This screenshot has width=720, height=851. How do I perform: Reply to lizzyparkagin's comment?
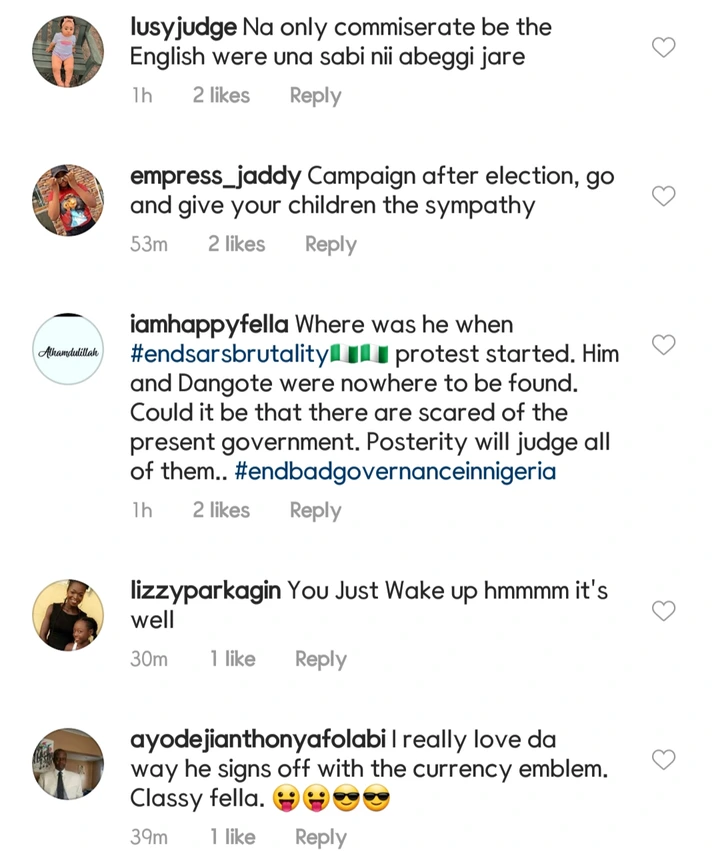click(x=320, y=659)
